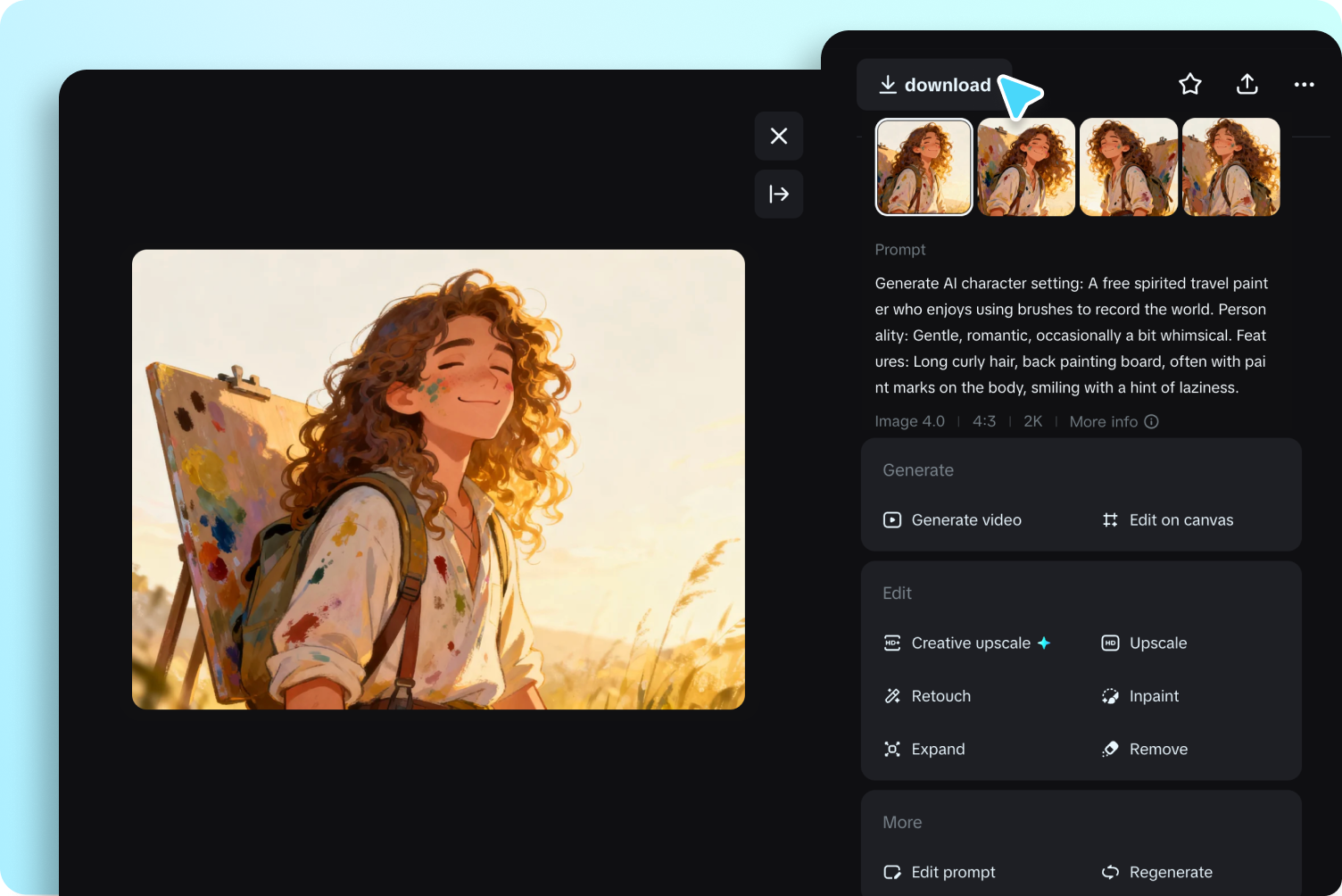
Task: Pick the fourth generated image thumbnail
Action: pyautogui.click(x=1231, y=167)
